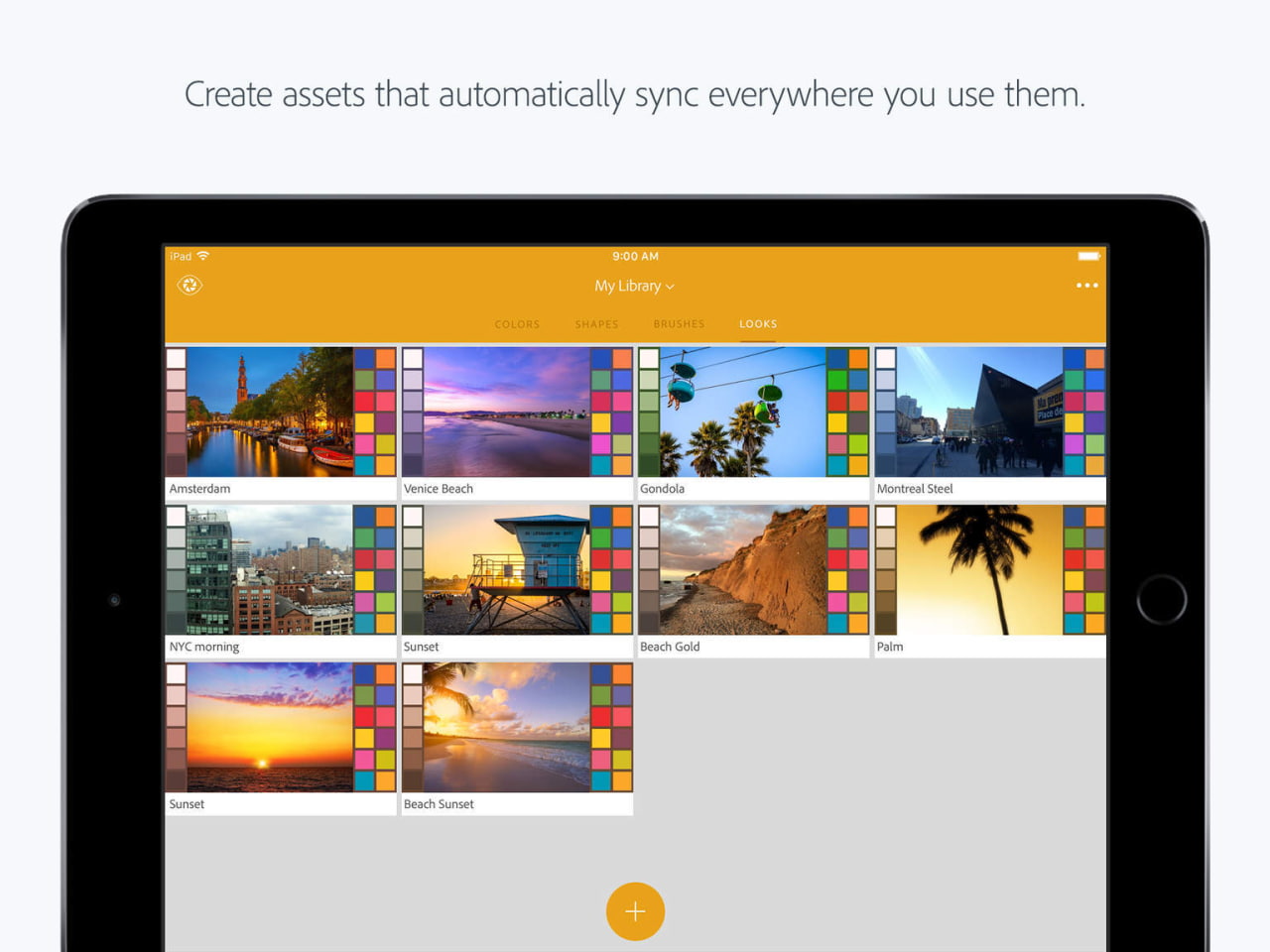Tap the 9:00 AM clock in status bar

[635, 256]
